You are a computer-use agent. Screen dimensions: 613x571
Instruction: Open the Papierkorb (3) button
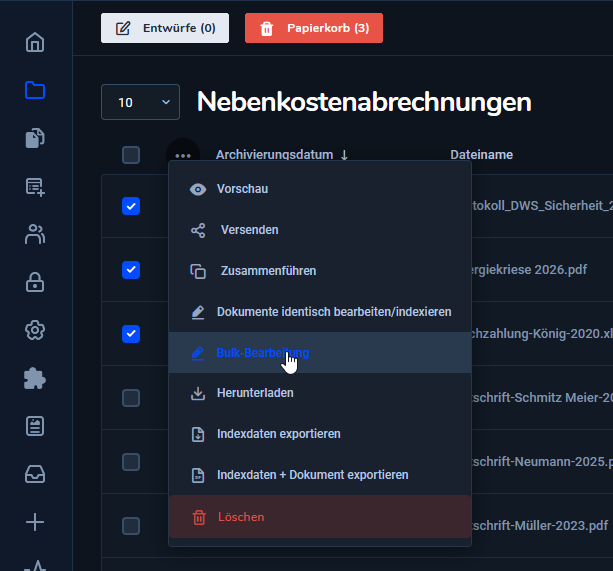(314, 28)
